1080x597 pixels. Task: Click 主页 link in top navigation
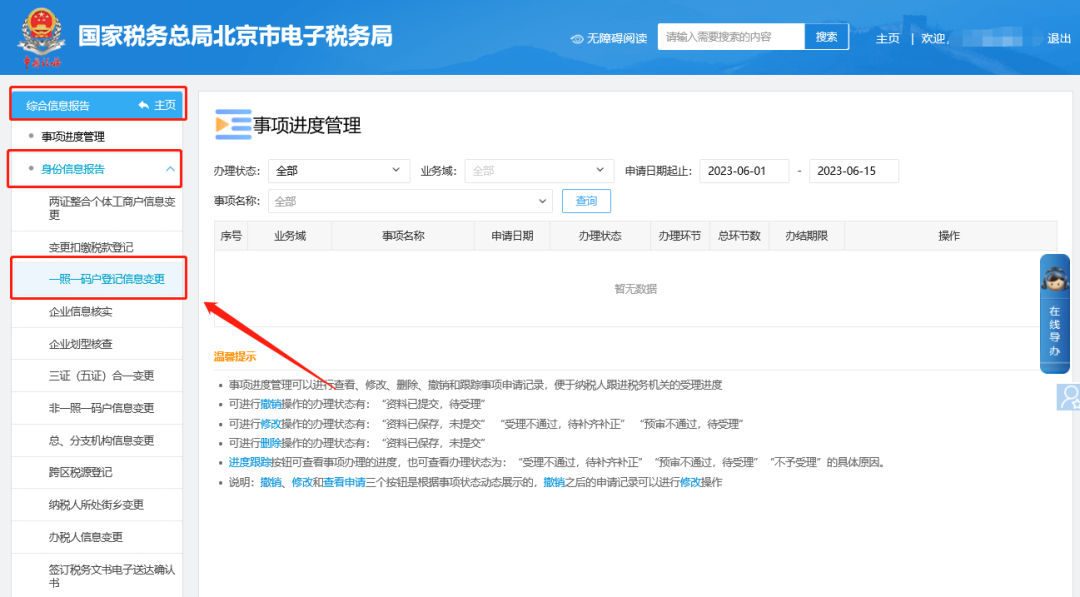coord(887,38)
